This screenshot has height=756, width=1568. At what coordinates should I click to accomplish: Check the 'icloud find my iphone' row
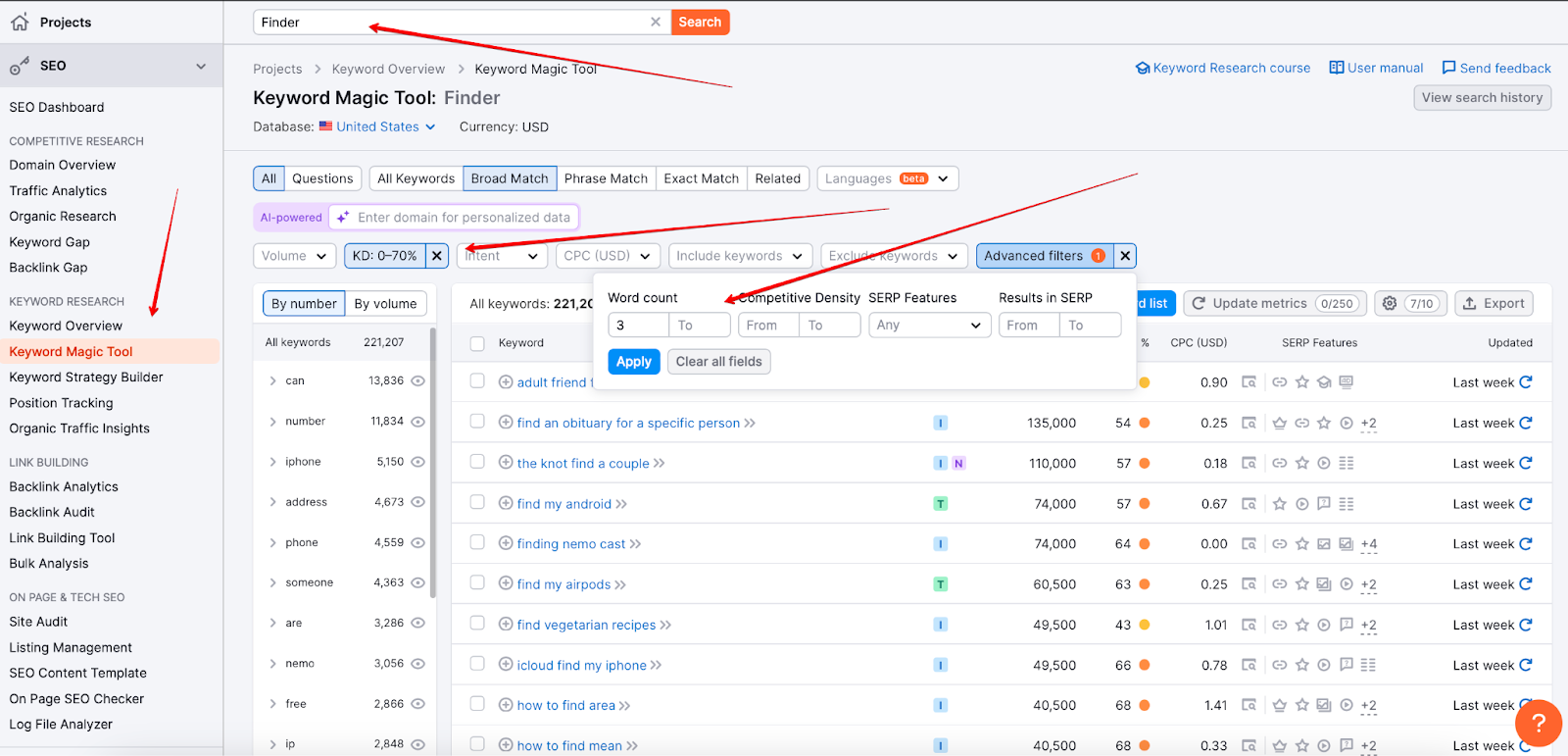[477, 663]
